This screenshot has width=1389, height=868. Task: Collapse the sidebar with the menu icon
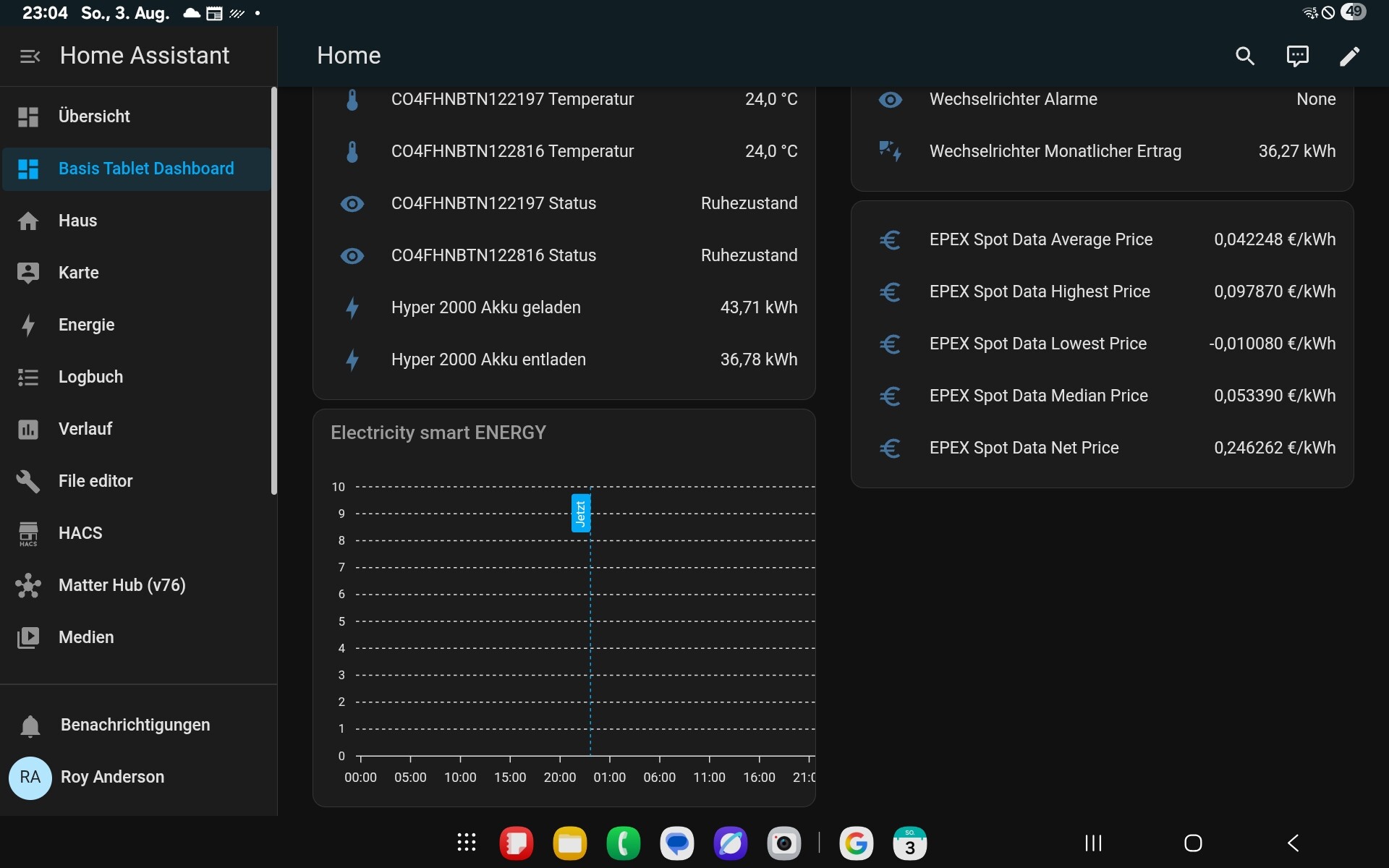click(x=30, y=56)
